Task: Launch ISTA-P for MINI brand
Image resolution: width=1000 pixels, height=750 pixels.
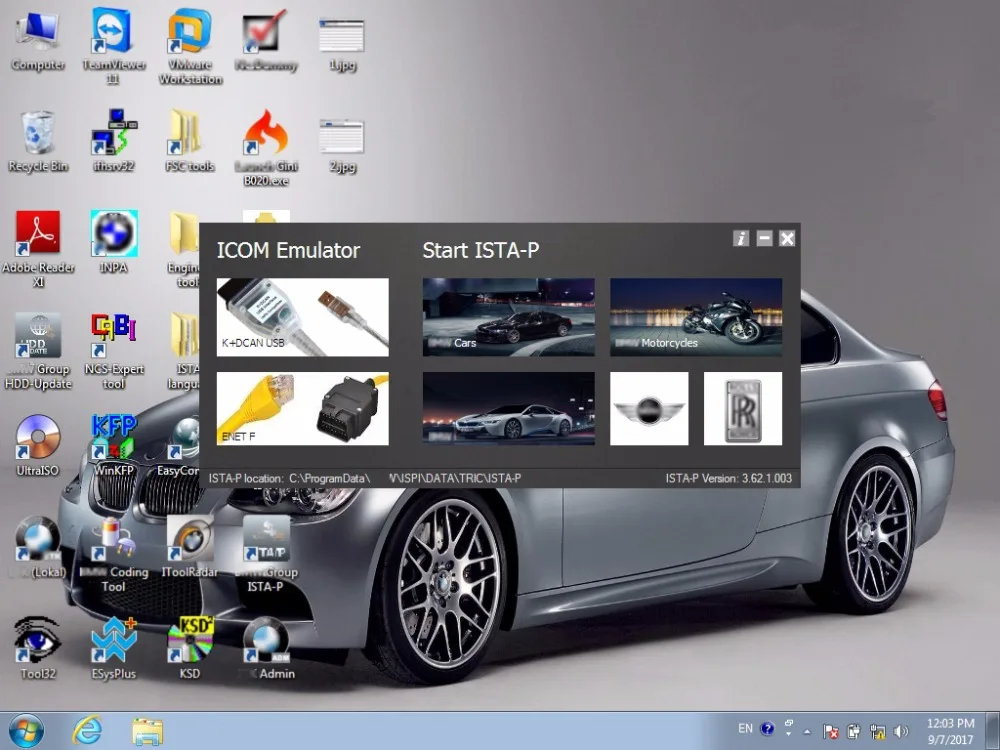Action: pos(649,409)
